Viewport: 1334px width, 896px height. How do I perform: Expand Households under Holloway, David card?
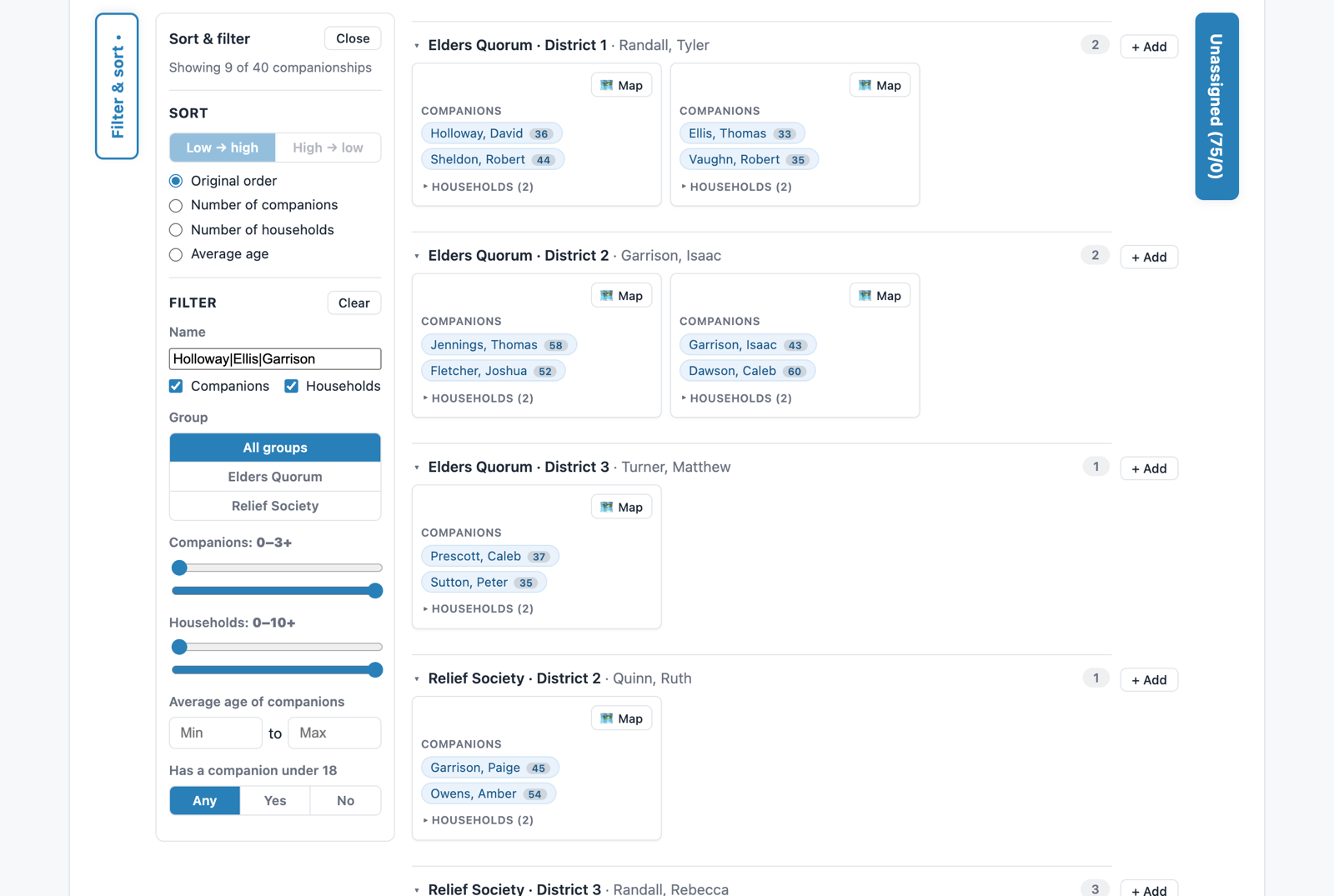478,187
